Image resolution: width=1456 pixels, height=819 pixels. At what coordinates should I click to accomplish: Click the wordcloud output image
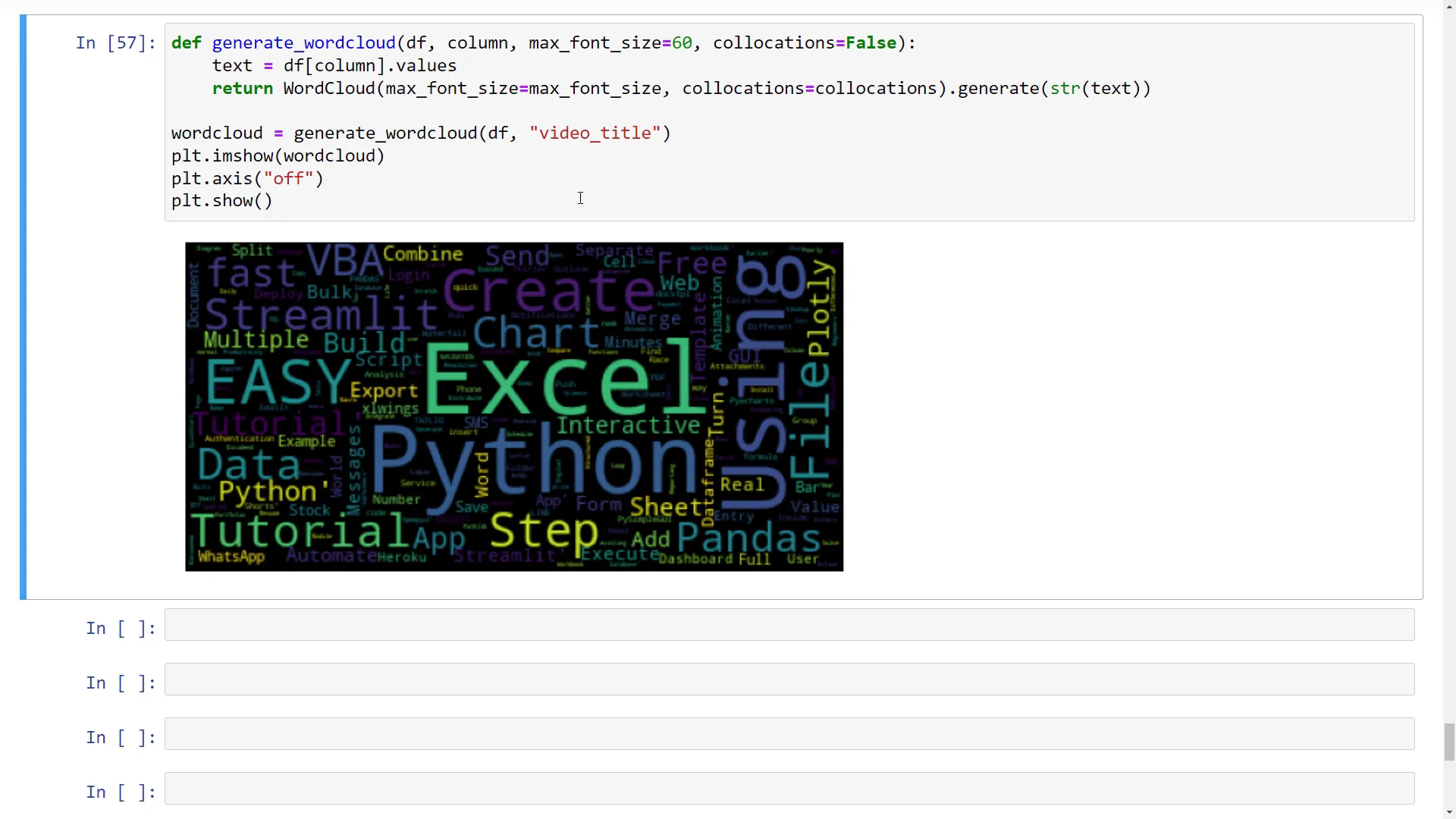tap(513, 406)
